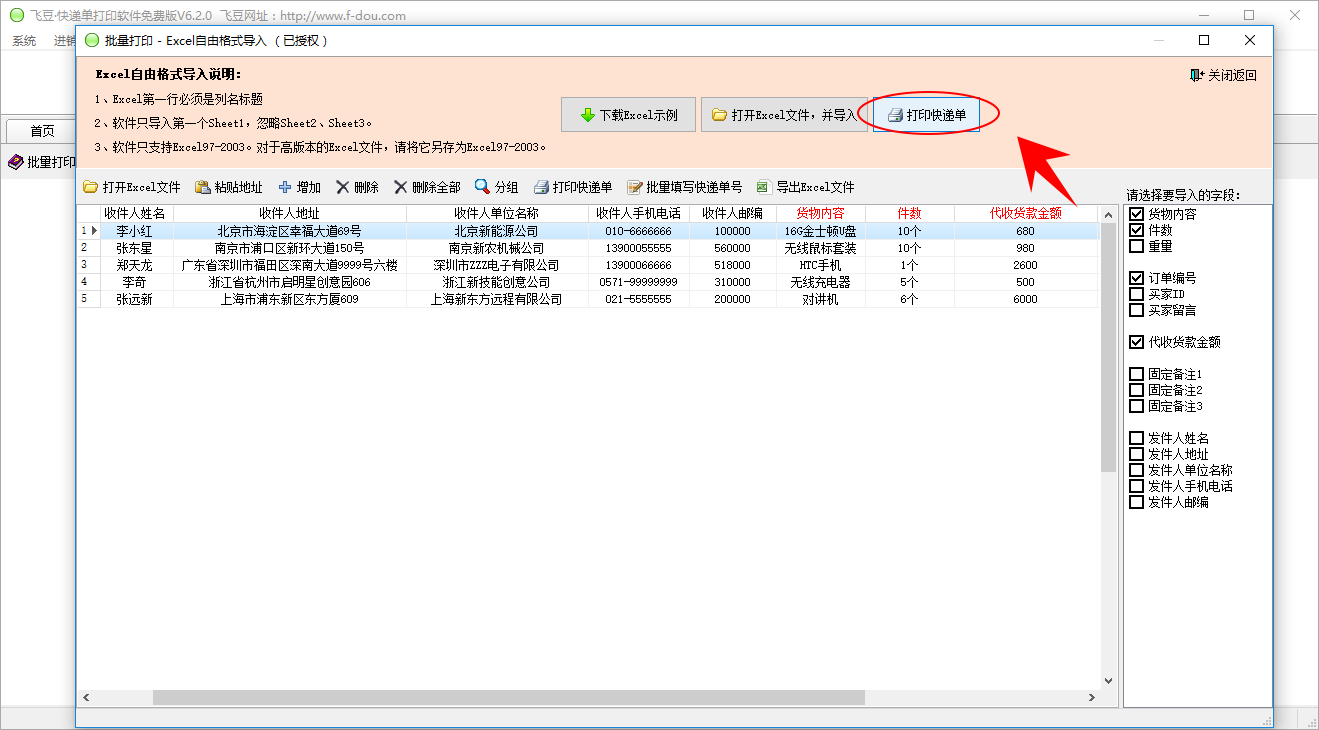This screenshot has height=730, width=1319.
Task: Enable the 发件人地址 checkbox
Action: coord(1136,454)
